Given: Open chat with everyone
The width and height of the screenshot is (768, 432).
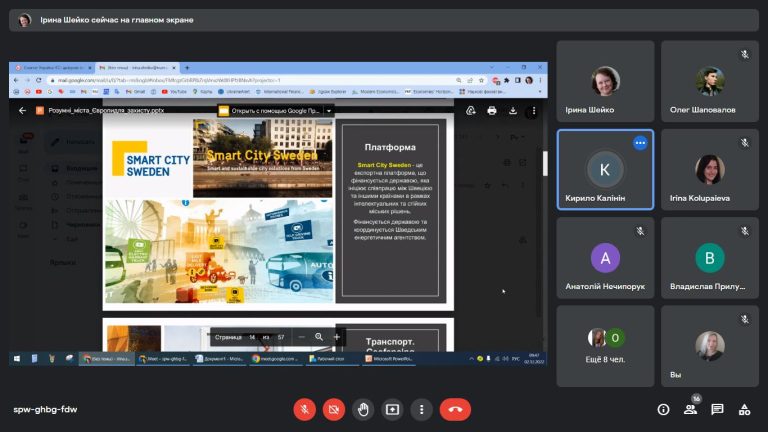Looking at the screenshot, I should [718, 409].
